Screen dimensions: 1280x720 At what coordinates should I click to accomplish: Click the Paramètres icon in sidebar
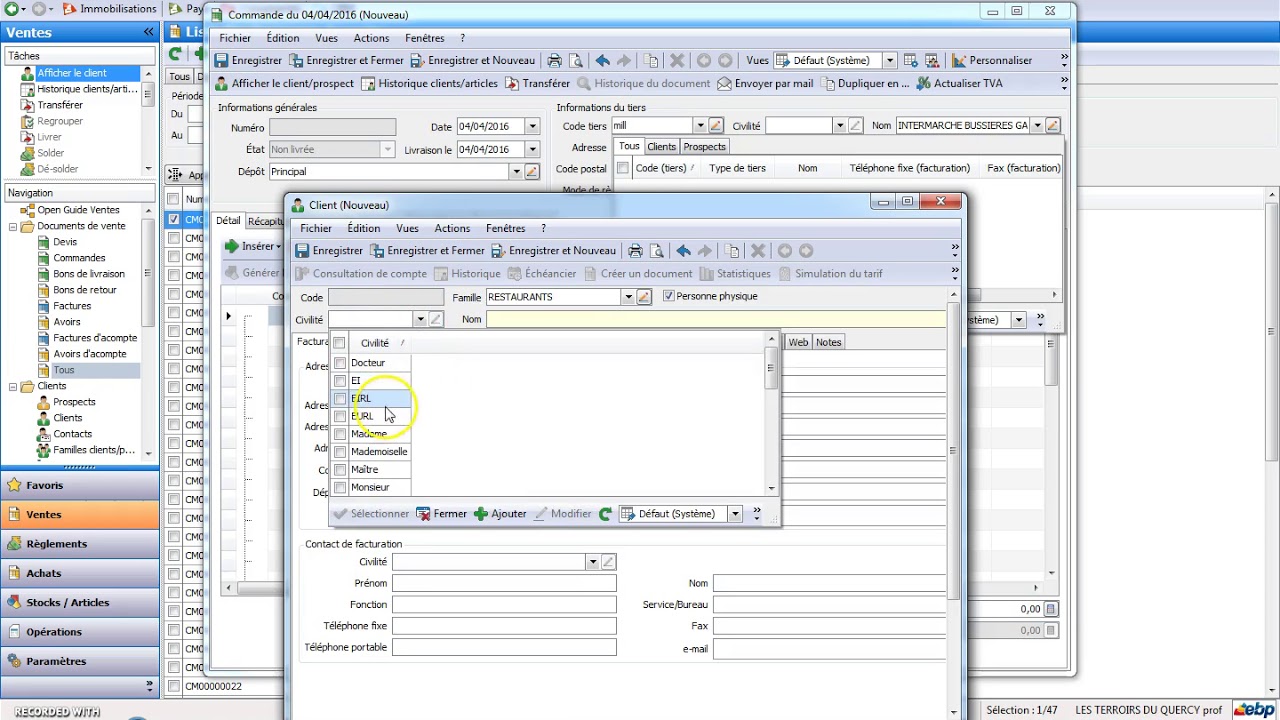(14, 661)
